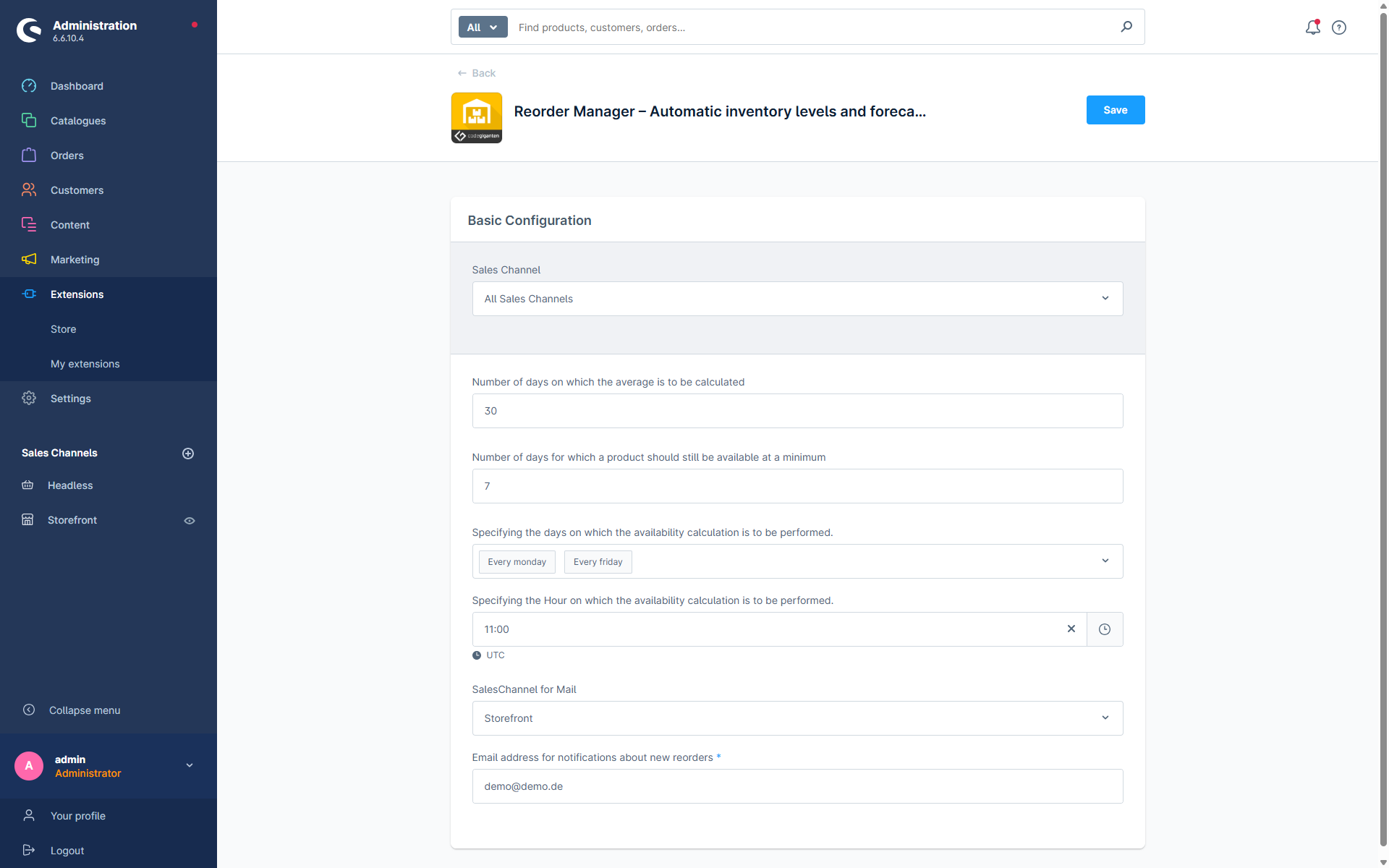The width and height of the screenshot is (1389, 868).
Task: Click the notification email input field
Action: tap(797, 786)
